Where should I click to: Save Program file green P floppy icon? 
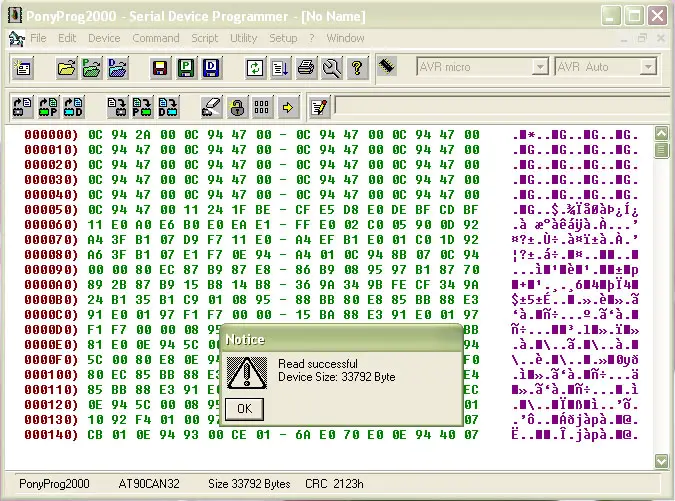(x=186, y=68)
